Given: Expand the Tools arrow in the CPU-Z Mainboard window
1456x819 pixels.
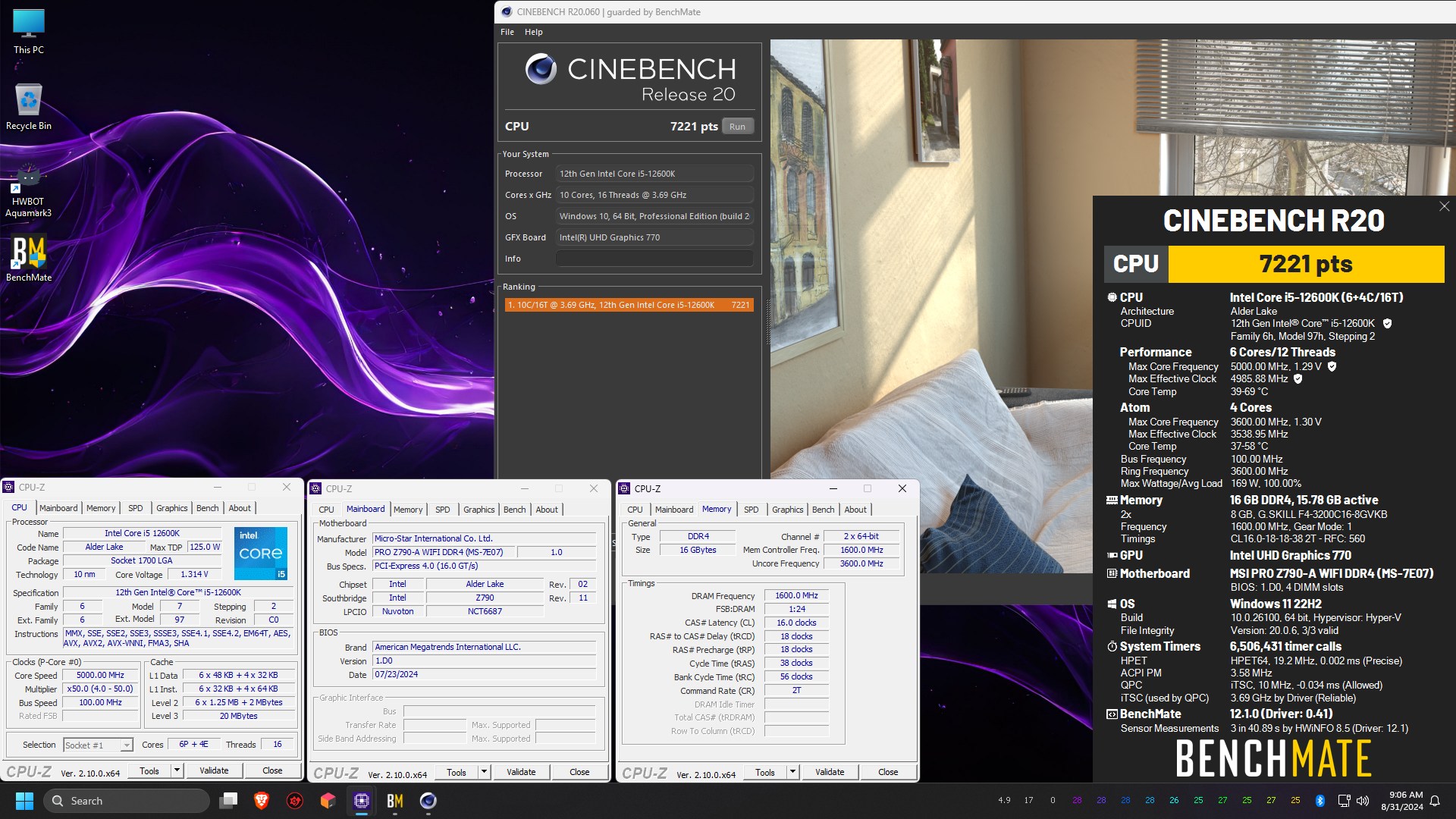Looking at the screenshot, I should click(484, 772).
